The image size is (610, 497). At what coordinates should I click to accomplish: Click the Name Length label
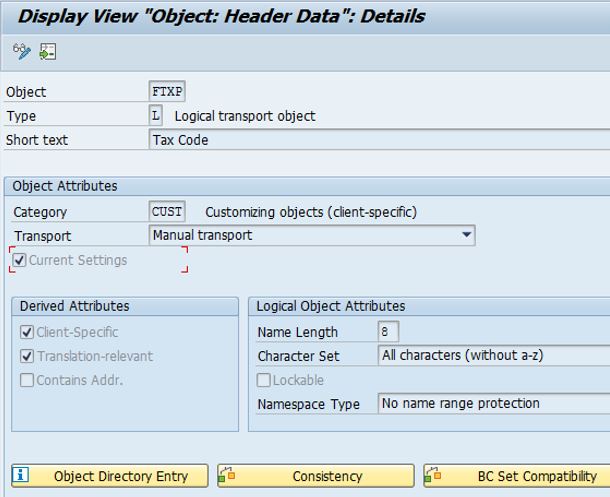click(x=298, y=332)
